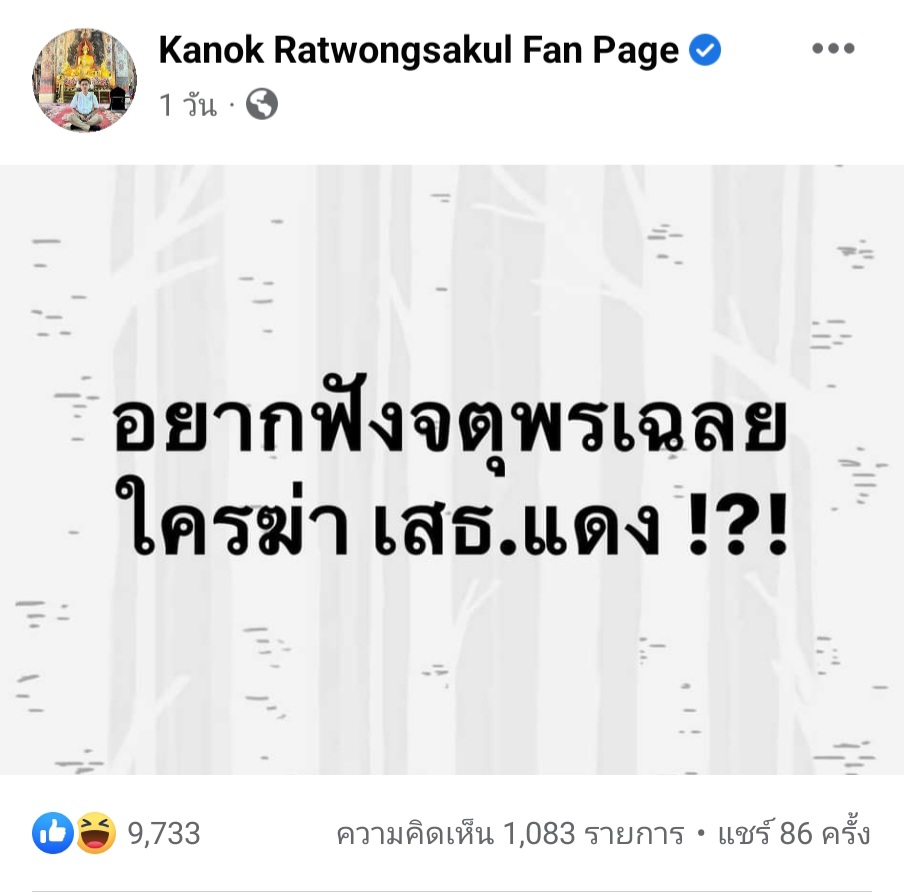Screen dimensions: 904x894
Task: Click the blue verified badge icon
Action: (x=705, y=50)
